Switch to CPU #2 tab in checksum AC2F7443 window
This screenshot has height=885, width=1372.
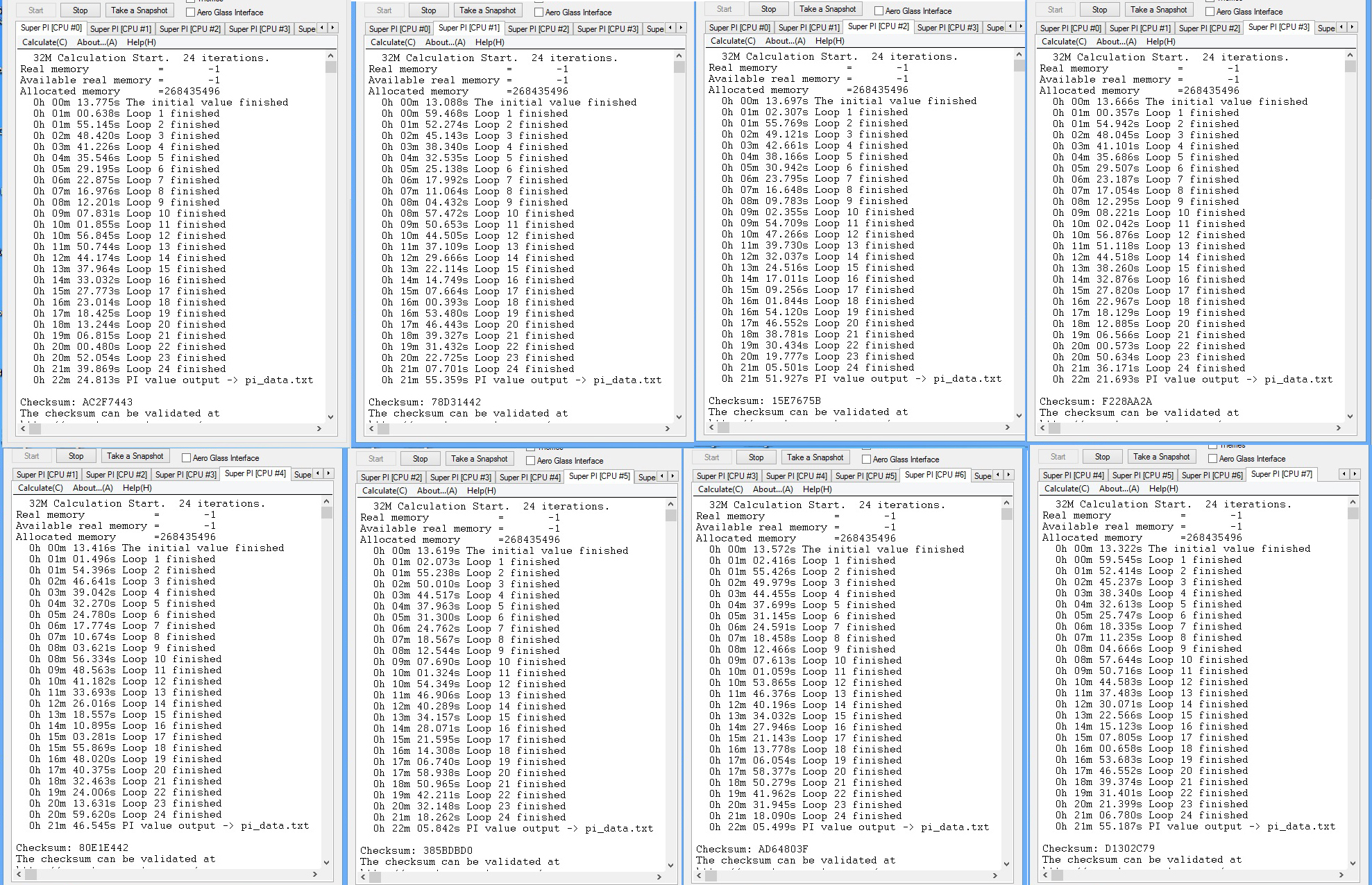(x=189, y=29)
